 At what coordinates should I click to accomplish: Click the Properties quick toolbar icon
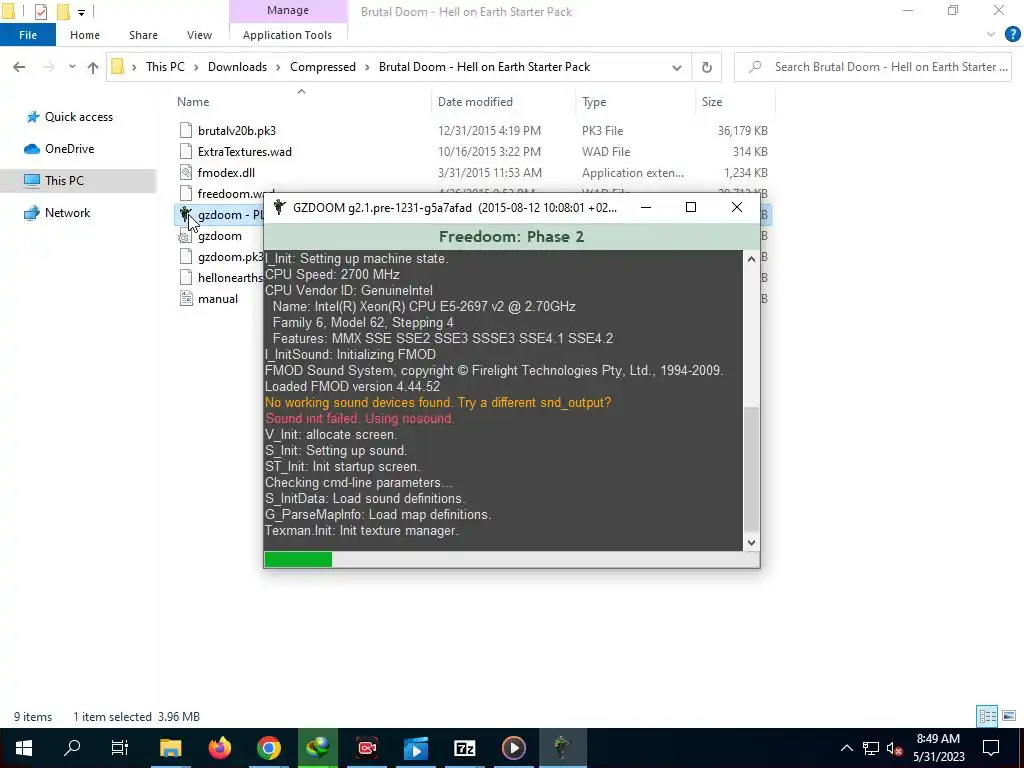click(40, 11)
